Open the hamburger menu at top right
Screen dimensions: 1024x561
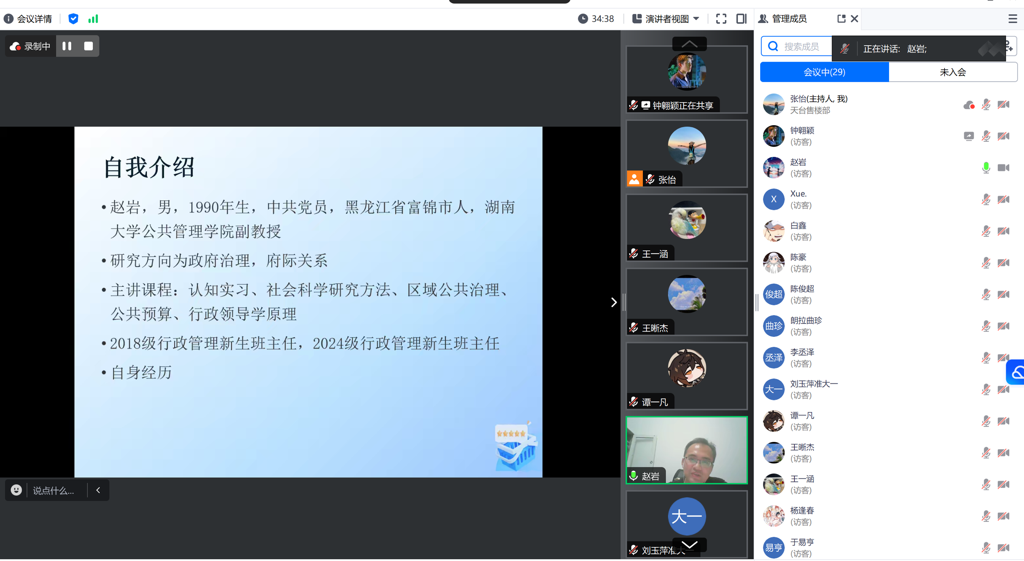pos(1012,19)
